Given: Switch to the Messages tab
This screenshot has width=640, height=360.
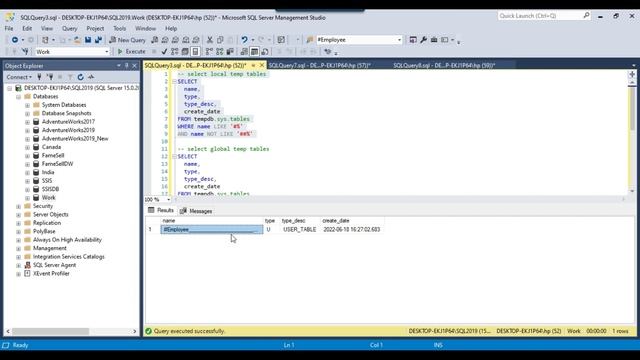Looking at the screenshot, I should click(x=196, y=211).
